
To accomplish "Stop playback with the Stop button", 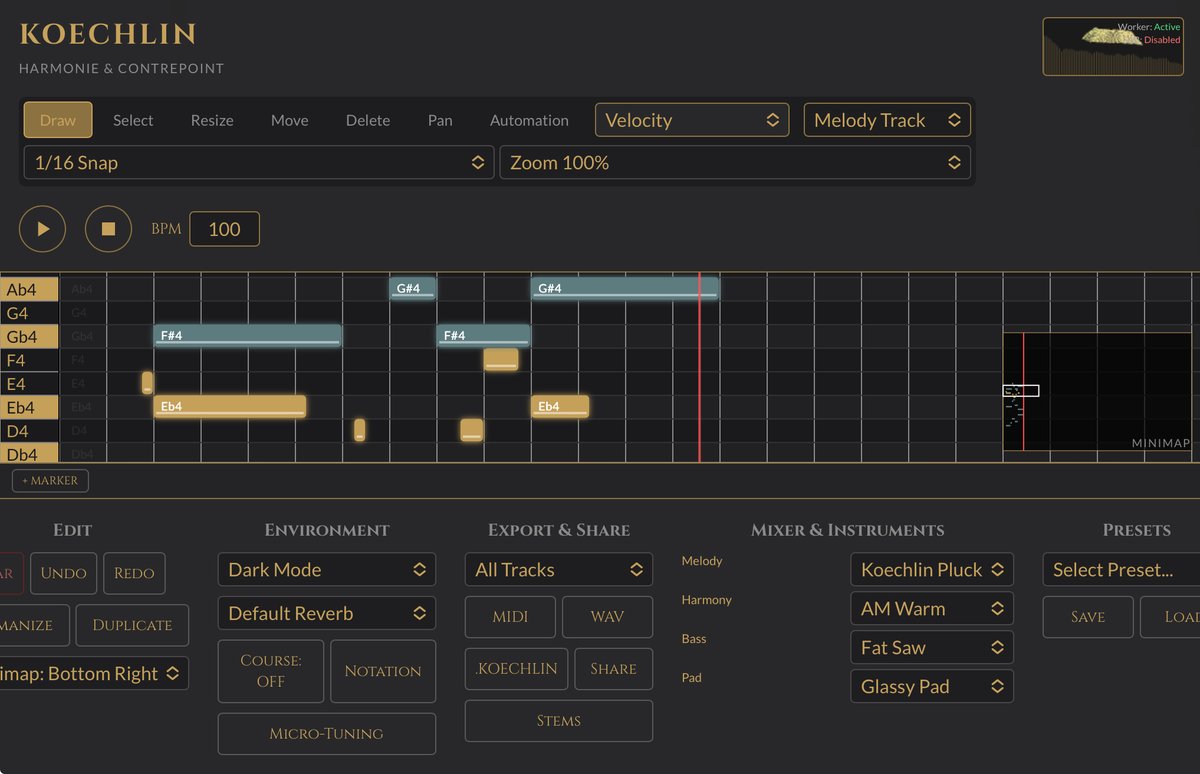I will pyautogui.click(x=108, y=229).
